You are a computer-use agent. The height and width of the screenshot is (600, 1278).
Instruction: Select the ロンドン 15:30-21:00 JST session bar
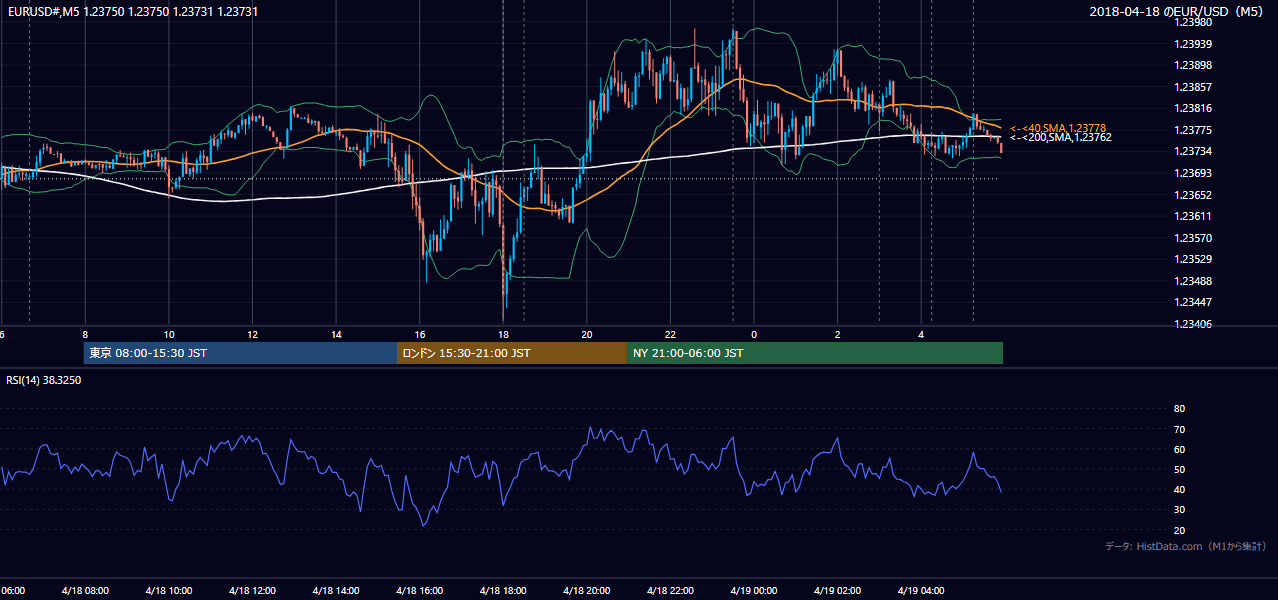pos(512,353)
